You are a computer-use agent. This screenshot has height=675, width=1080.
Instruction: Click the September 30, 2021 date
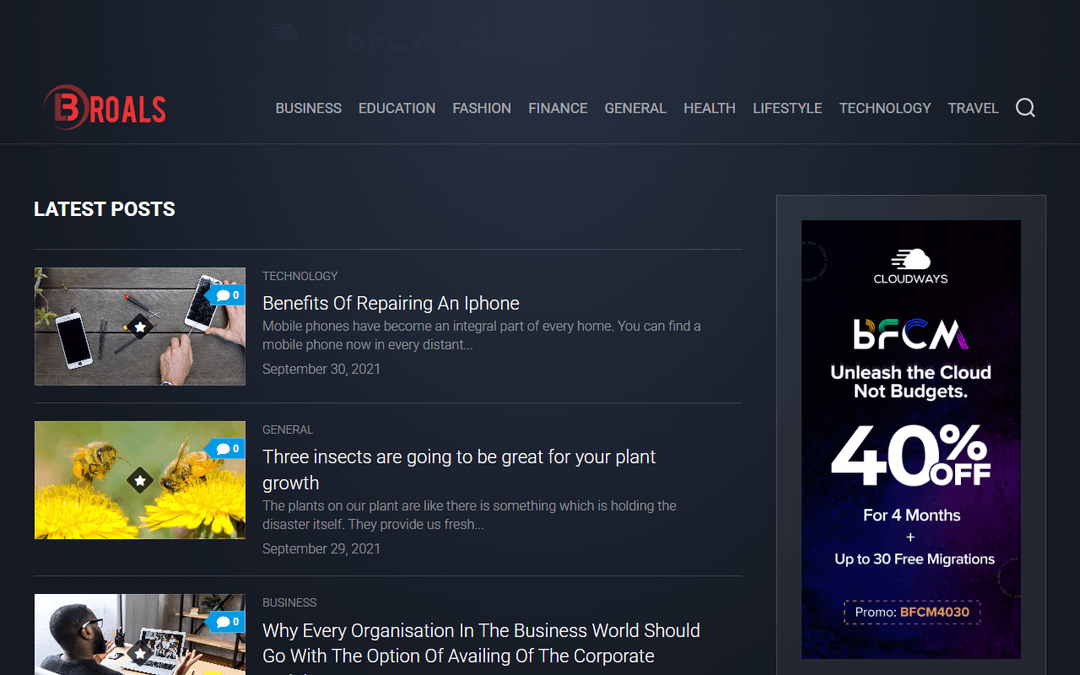click(321, 369)
